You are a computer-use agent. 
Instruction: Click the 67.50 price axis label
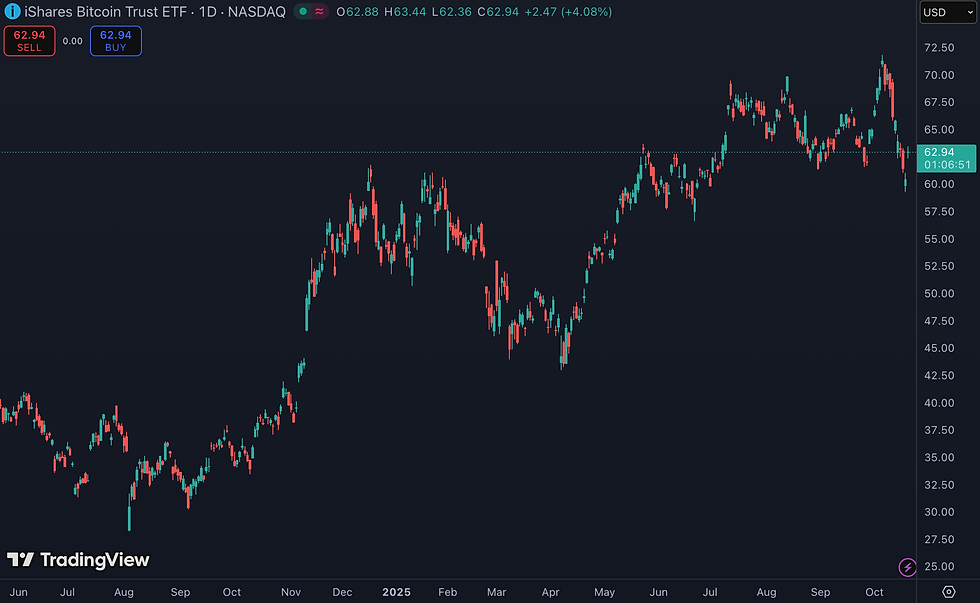[x=939, y=102]
